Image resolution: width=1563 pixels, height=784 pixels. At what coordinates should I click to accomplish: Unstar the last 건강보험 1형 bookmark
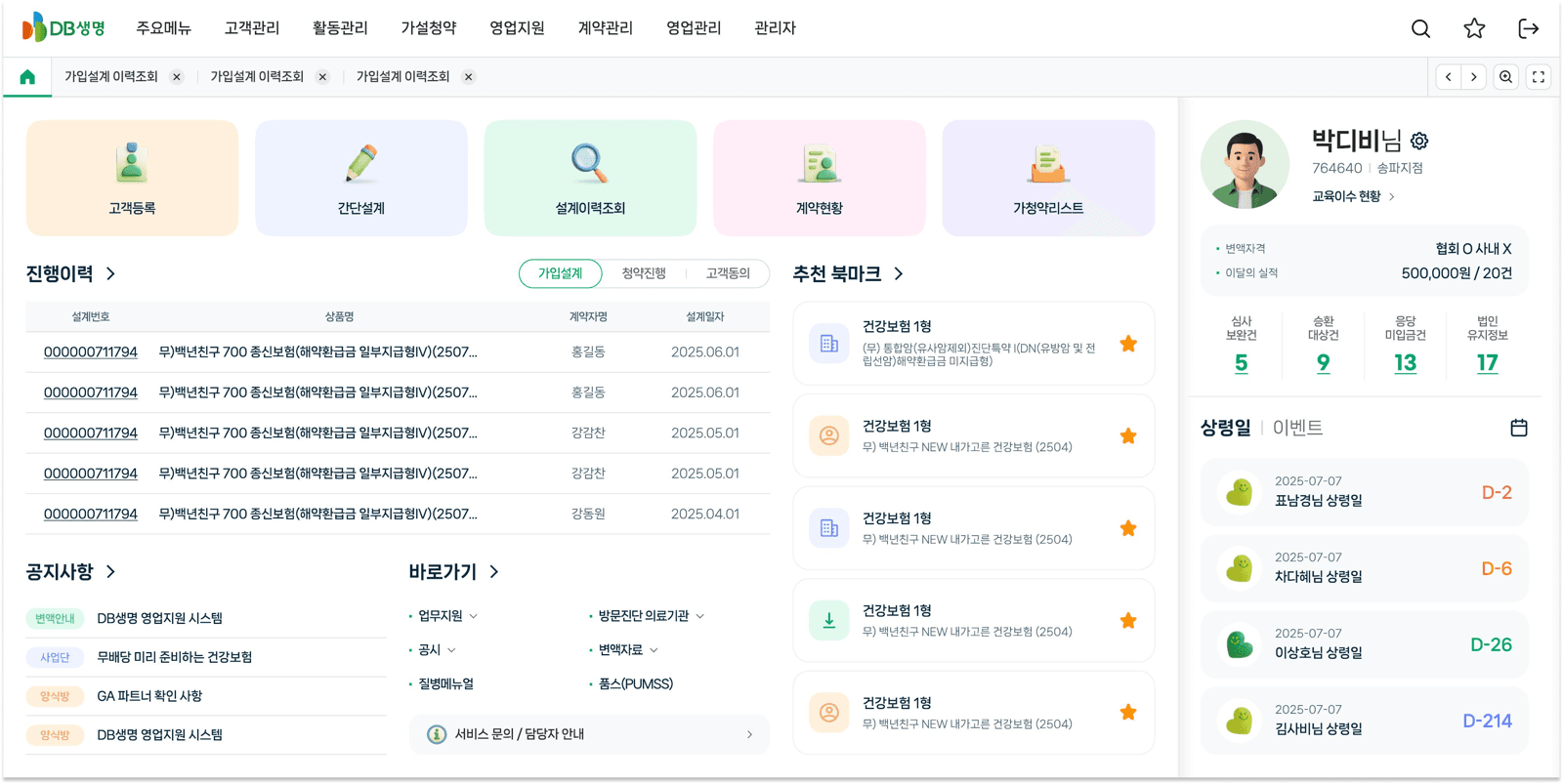(1128, 713)
